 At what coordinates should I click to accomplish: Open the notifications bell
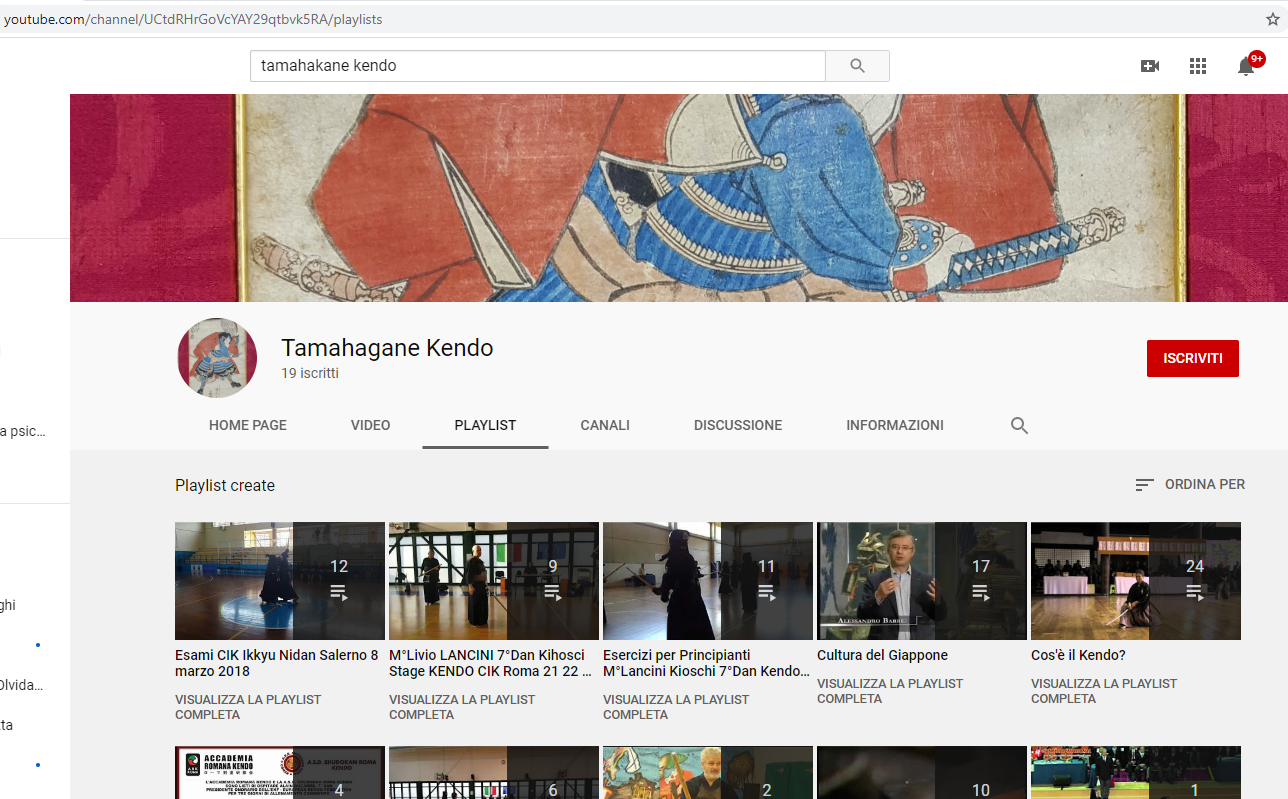pyautogui.click(x=1246, y=67)
